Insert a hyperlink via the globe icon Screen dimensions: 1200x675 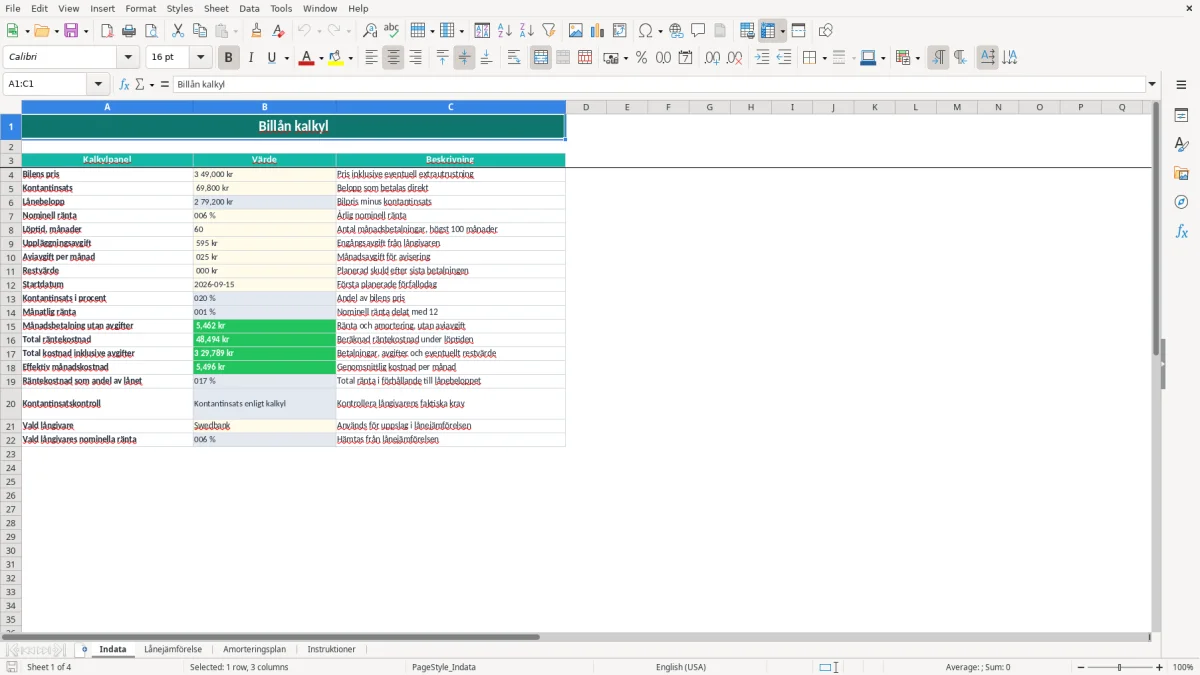tap(677, 31)
